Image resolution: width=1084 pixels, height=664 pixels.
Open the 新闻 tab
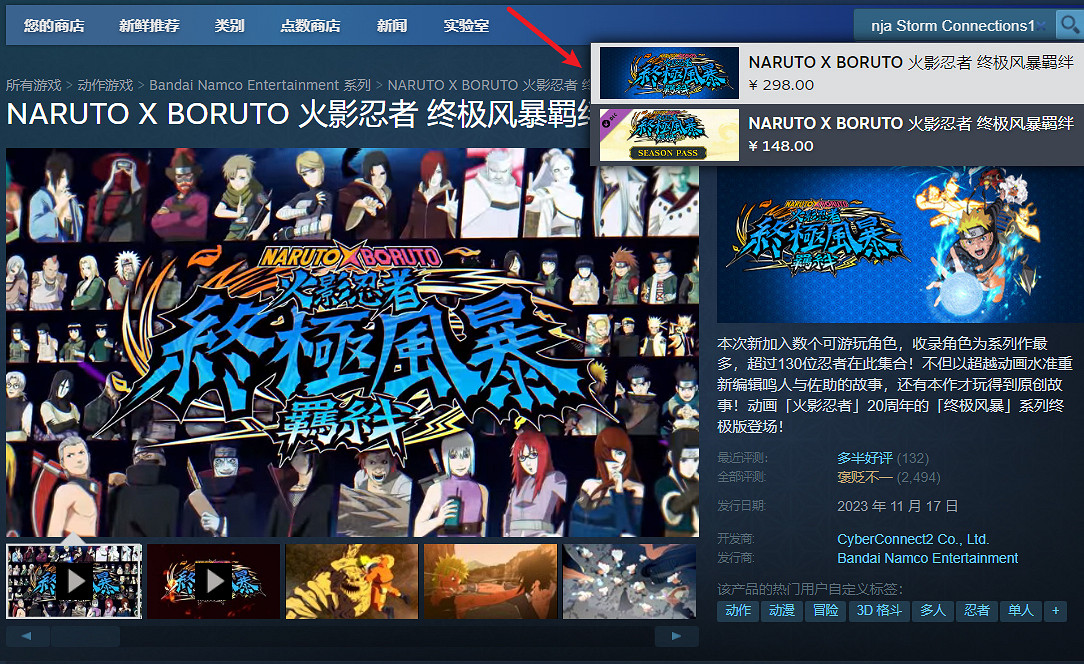[x=392, y=26]
